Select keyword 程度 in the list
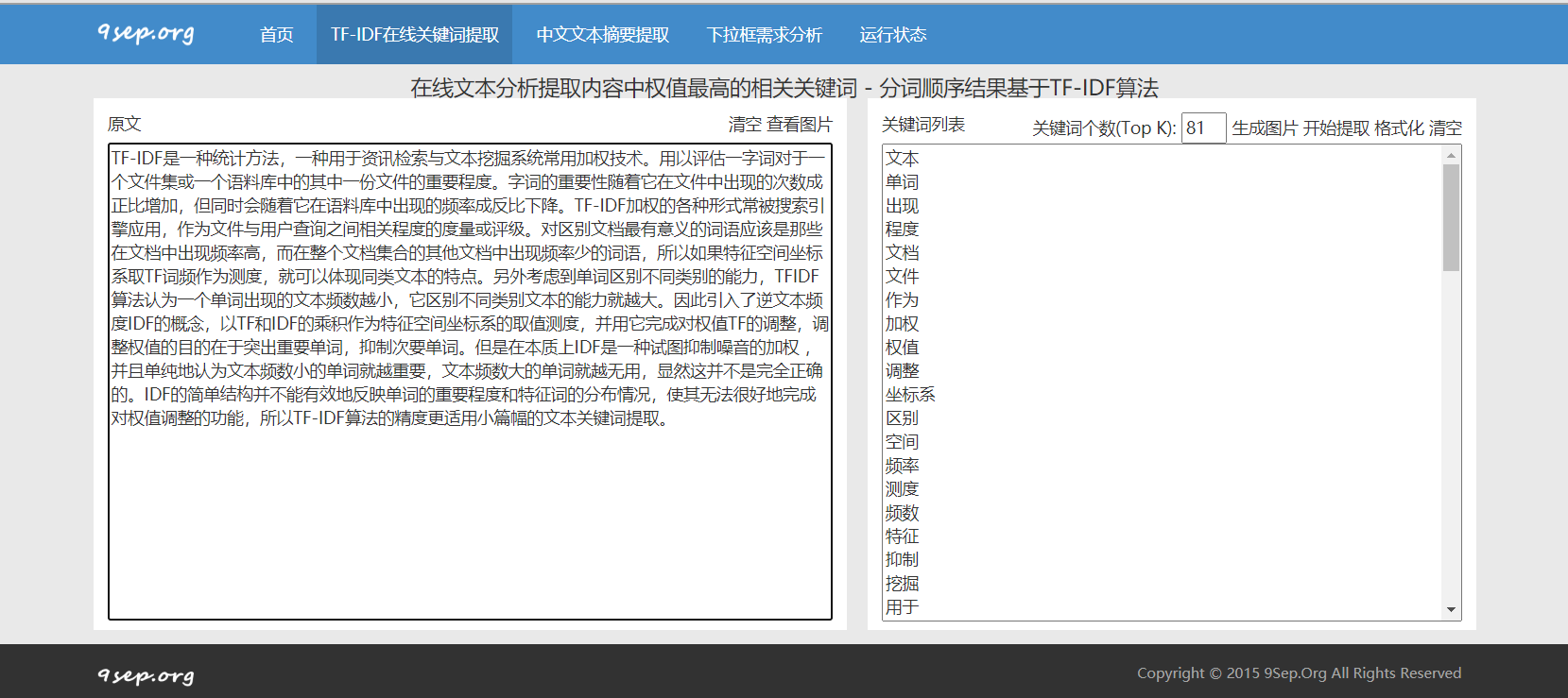The image size is (1568, 698). click(x=902, y=230)
